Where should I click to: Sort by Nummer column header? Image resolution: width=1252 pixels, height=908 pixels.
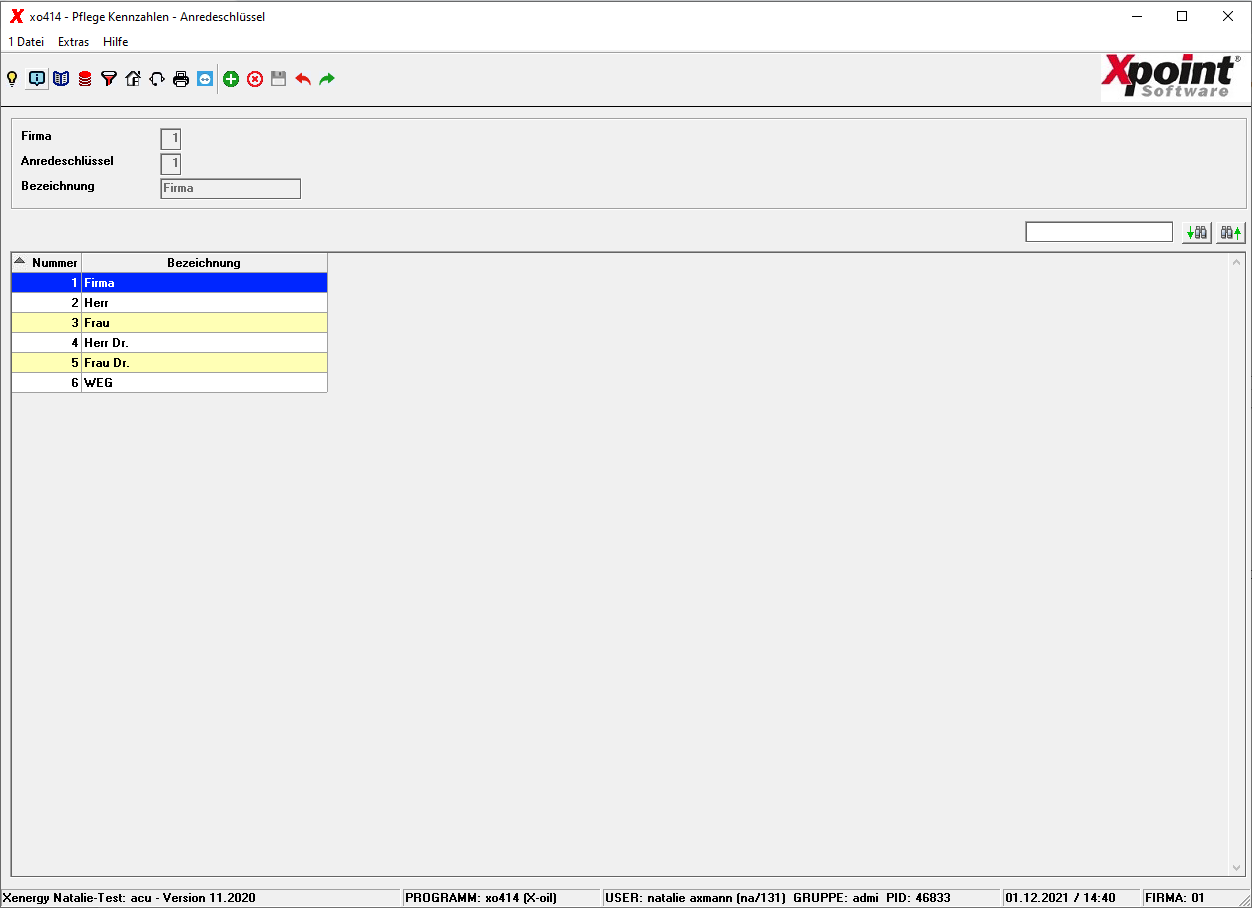[x=46, y=263]
